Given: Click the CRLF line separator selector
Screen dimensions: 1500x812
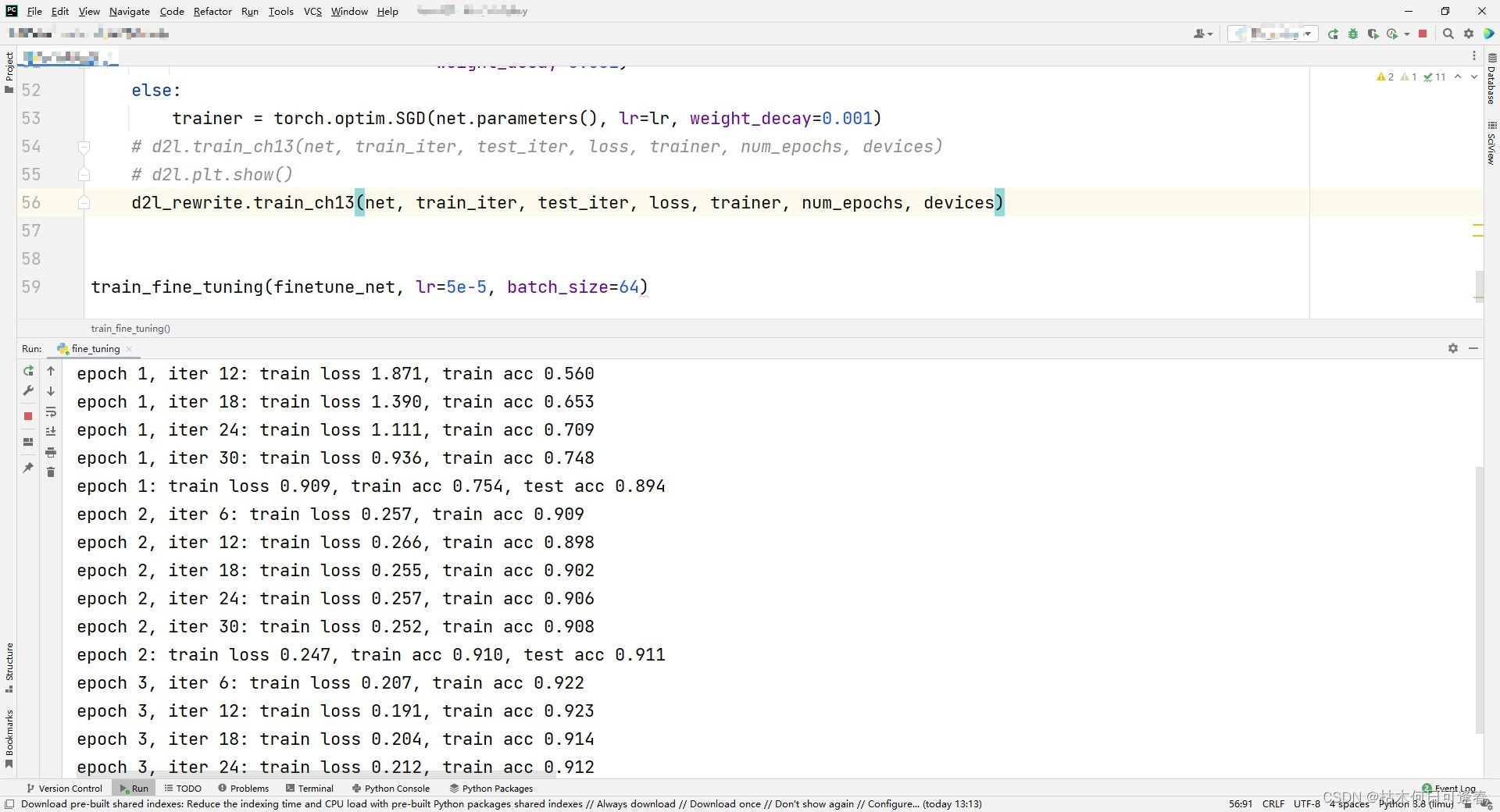Looking at the screenshot, I should pos(1273,803).
